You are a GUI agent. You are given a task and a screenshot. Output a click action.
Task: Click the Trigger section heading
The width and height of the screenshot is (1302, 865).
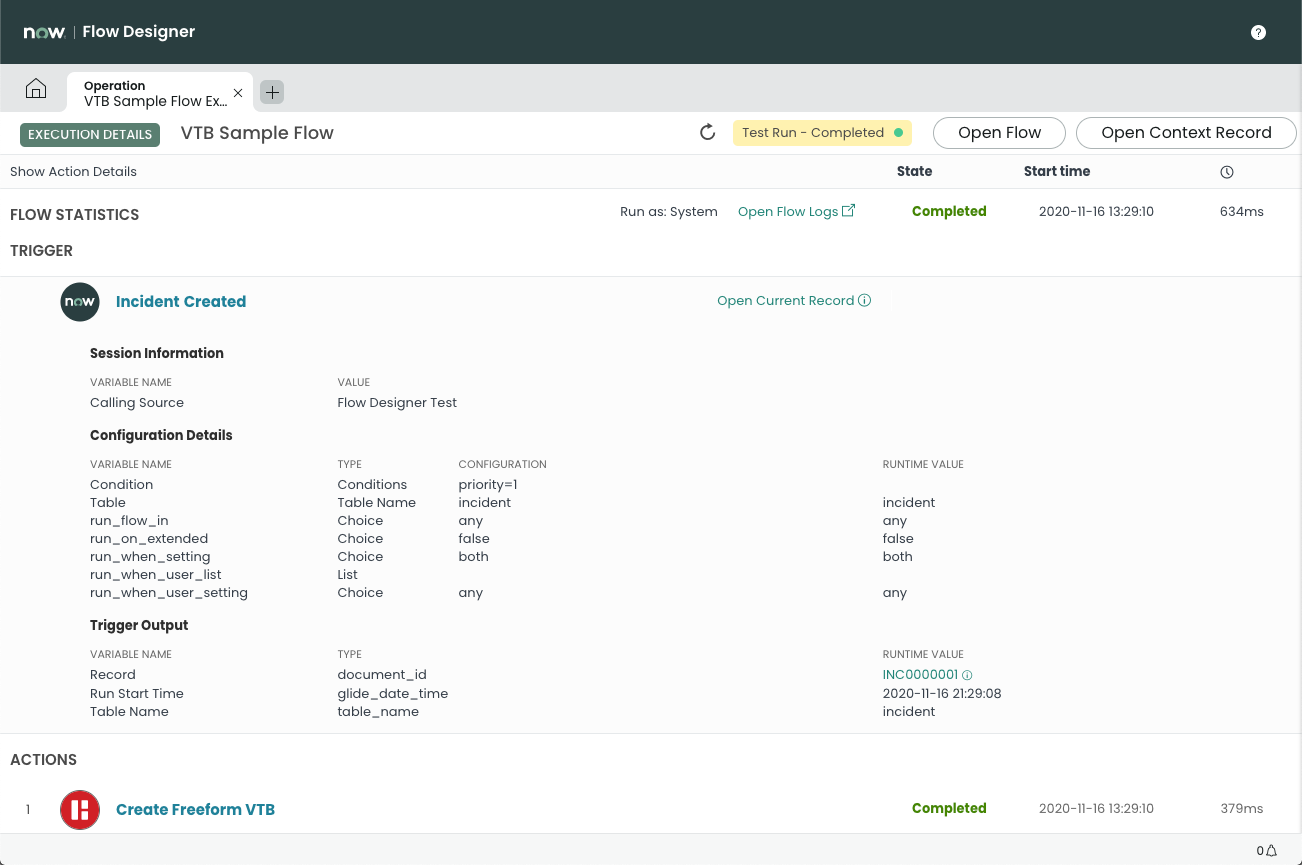41,251
